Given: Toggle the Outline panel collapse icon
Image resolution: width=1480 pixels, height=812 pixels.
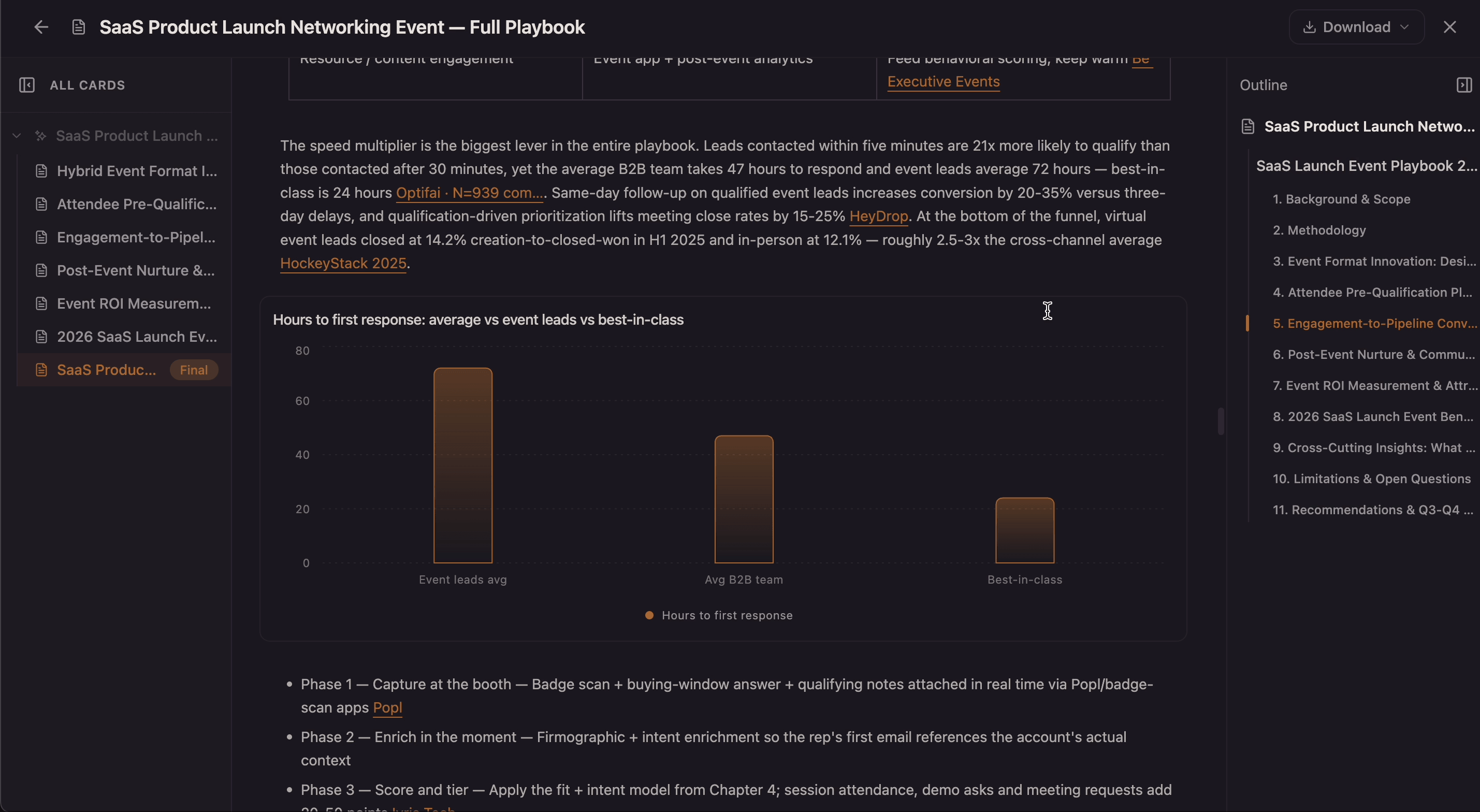Looking at the screenshot, I should [1464, 85].
